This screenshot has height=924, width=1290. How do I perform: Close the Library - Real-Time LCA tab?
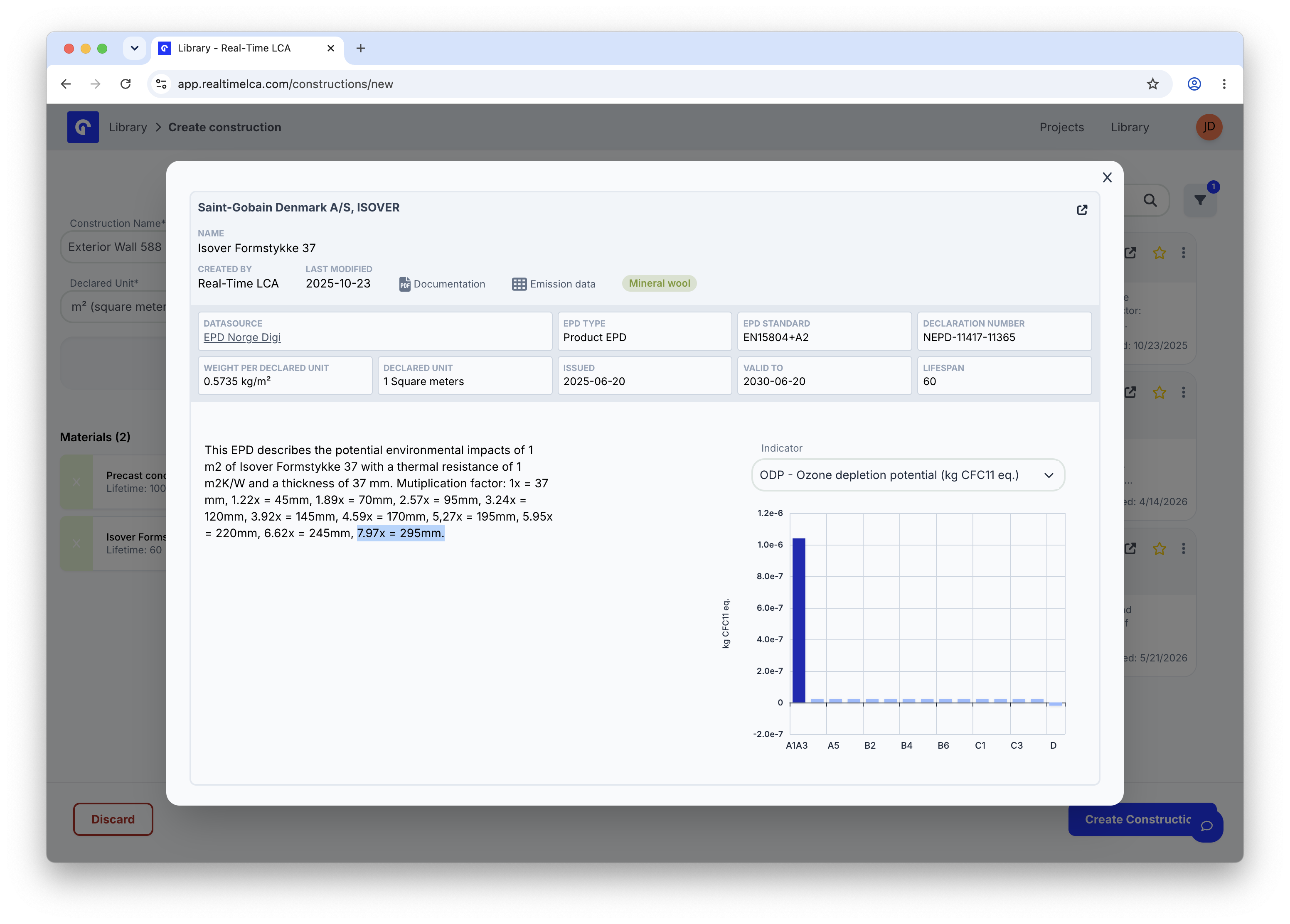(x=330, y=48)
